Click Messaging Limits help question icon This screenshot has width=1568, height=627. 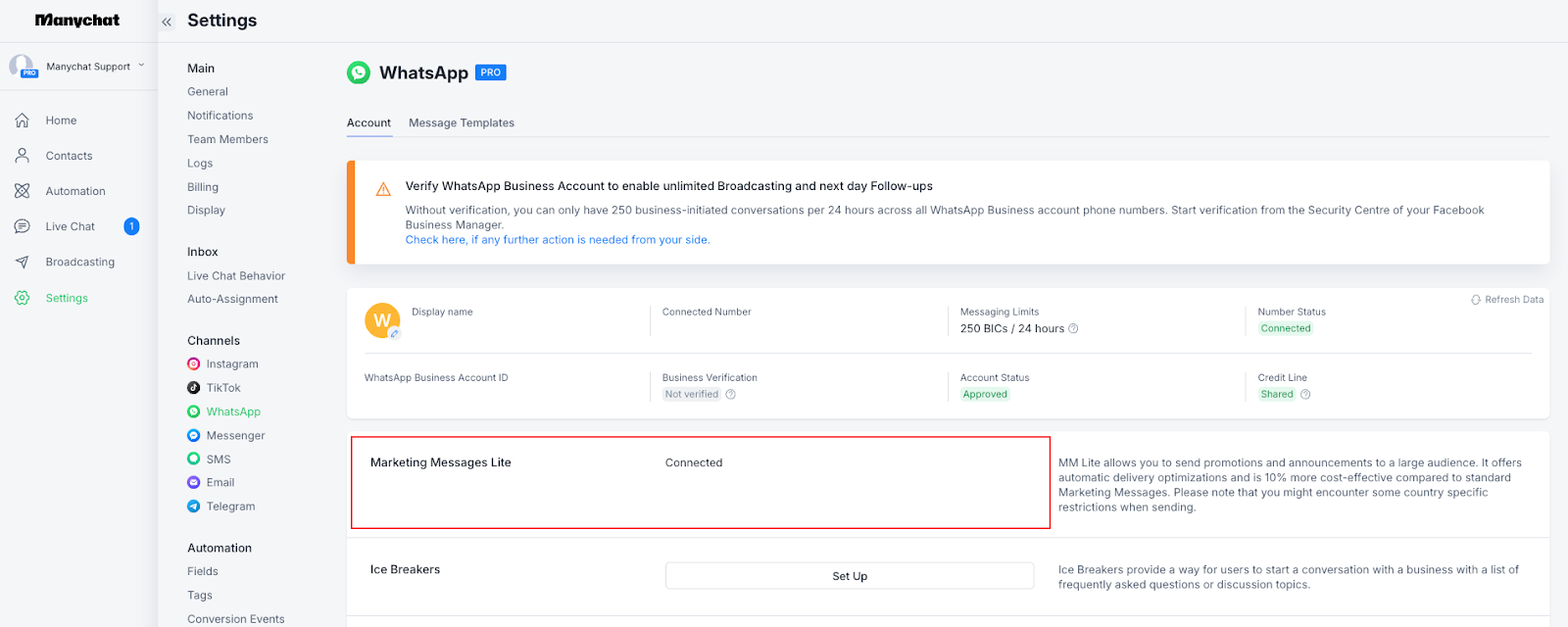1073,329
